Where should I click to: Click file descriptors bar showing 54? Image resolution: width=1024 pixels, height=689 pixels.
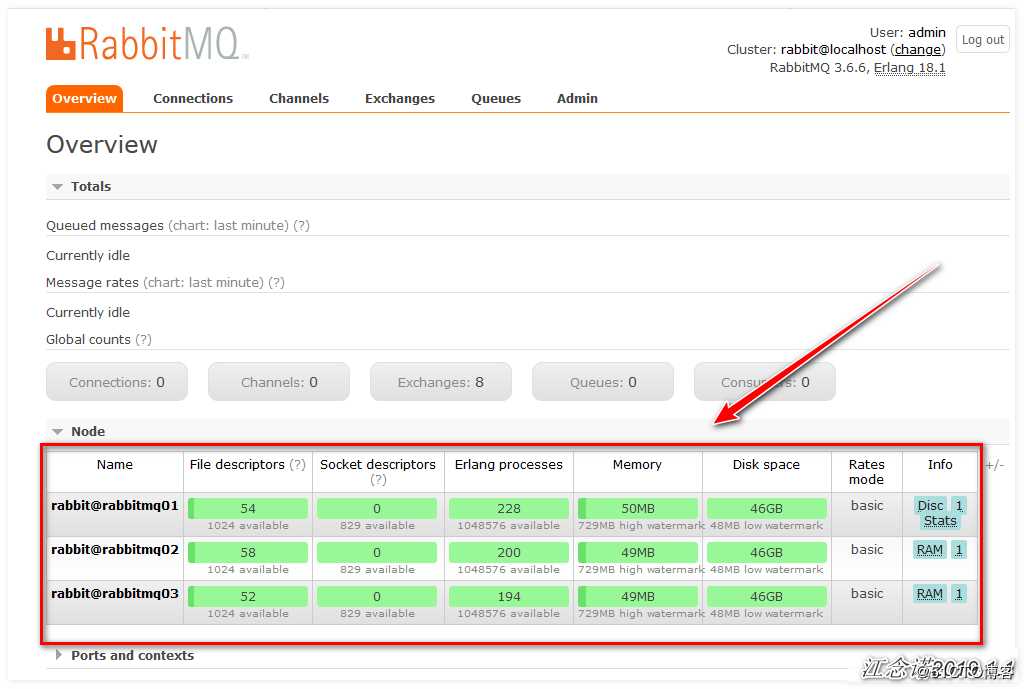pos(248,509)
